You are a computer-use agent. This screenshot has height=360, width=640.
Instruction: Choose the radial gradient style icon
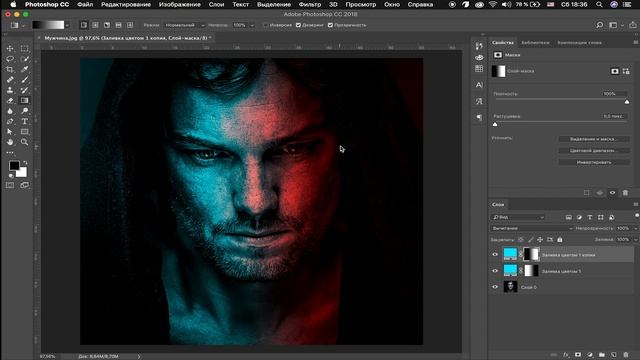click(x=95, y=25)
